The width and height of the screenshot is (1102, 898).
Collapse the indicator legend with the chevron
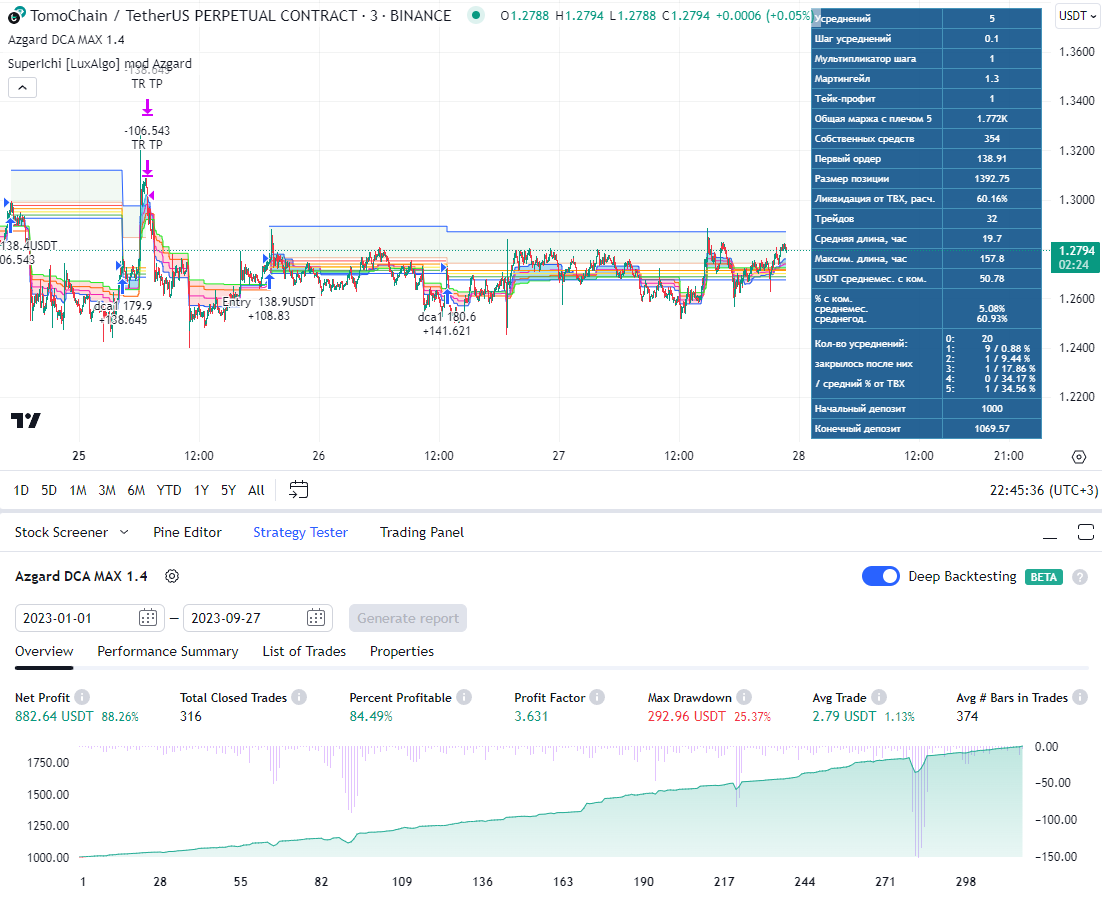click(22, 88)
